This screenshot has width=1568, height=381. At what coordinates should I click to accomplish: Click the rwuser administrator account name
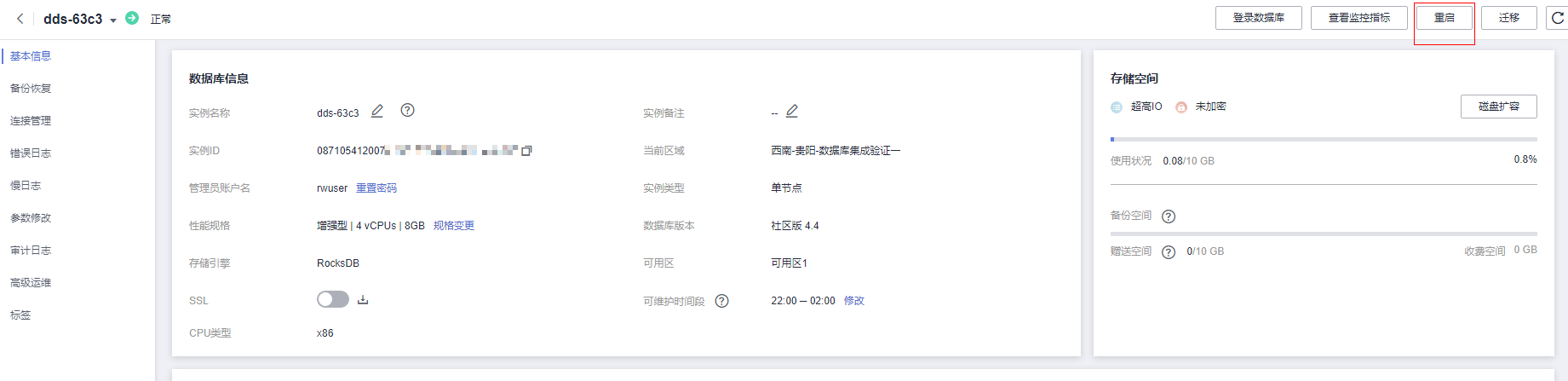pos(332,188)
